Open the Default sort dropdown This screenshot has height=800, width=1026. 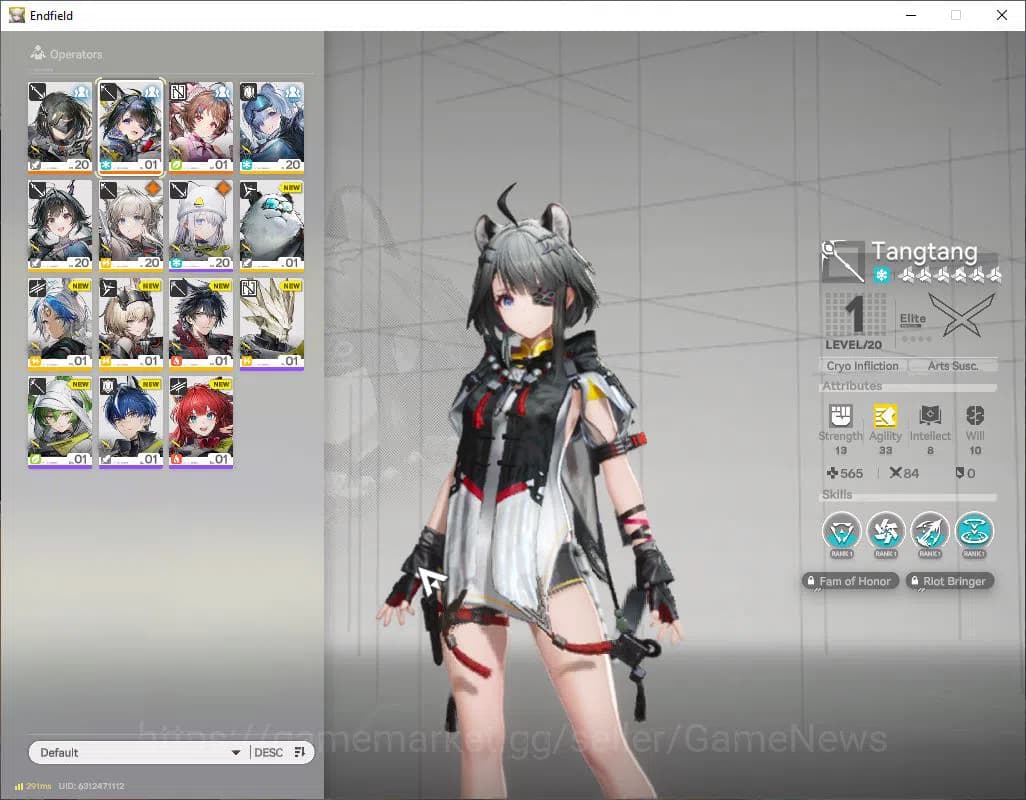tap(139, 752)
